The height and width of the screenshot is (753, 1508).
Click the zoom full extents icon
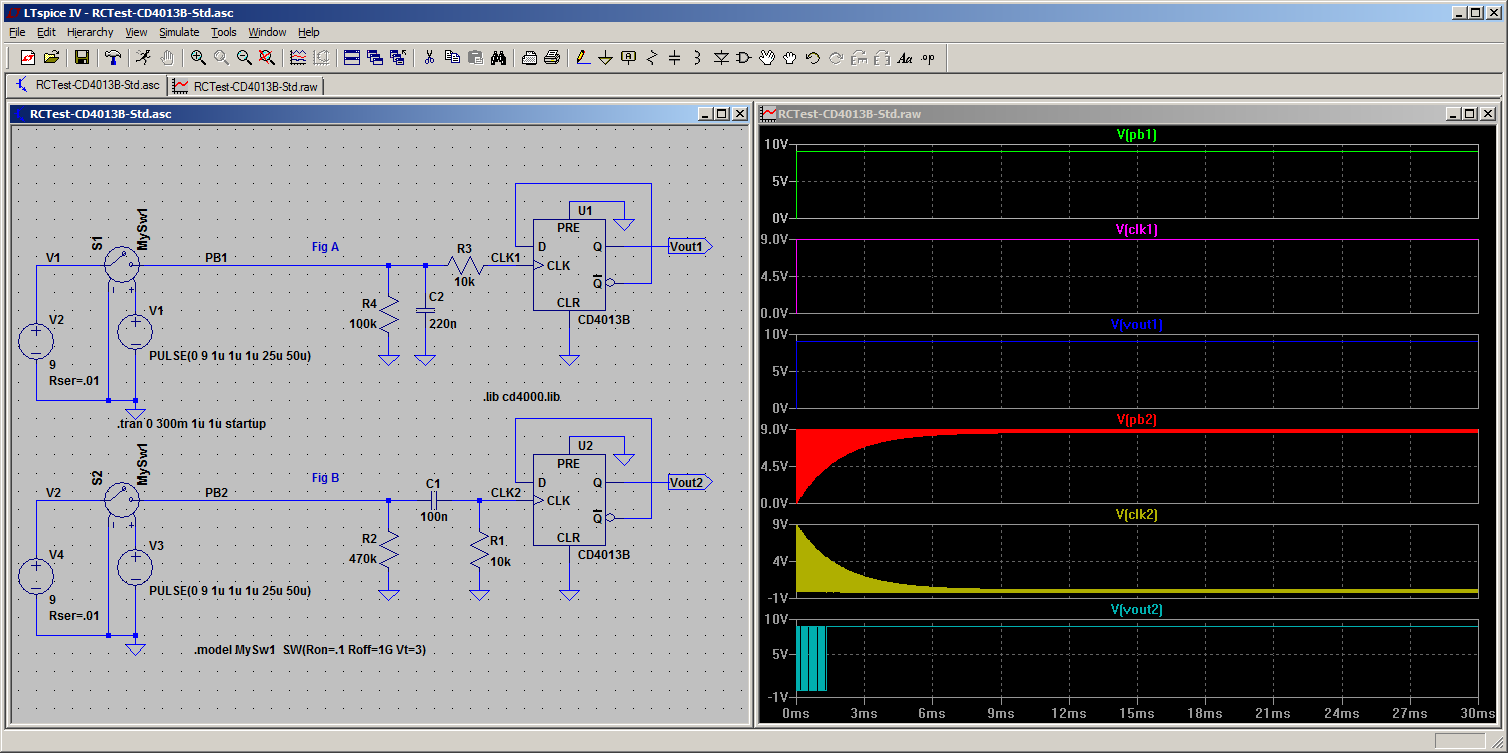click(x=267, y=58)
